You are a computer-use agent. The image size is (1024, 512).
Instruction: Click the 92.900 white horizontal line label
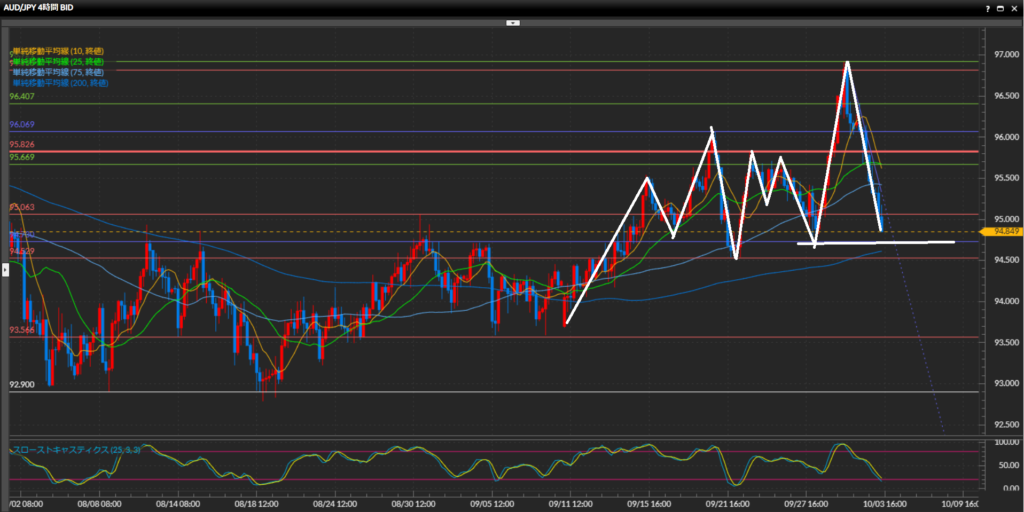(x=23, y=384)
